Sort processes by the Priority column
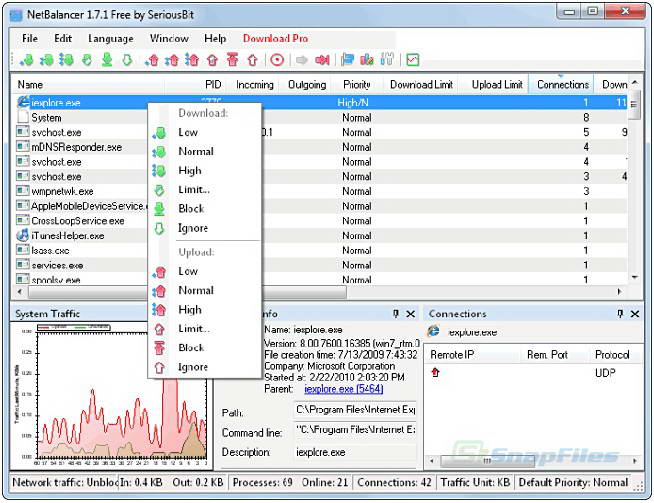This screenshot has width=654, height=503. [356, 85]
